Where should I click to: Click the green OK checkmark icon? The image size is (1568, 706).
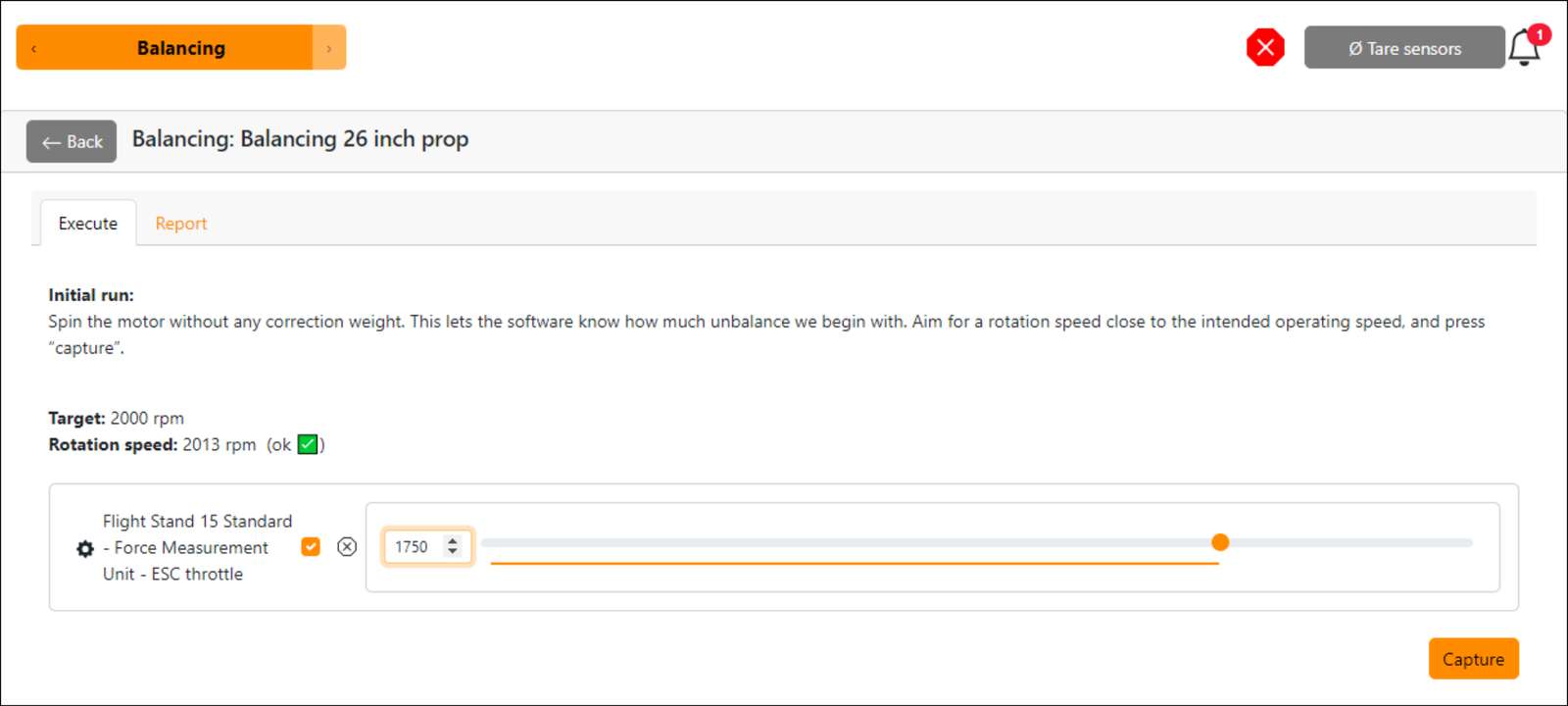click(x=309, y=443)
